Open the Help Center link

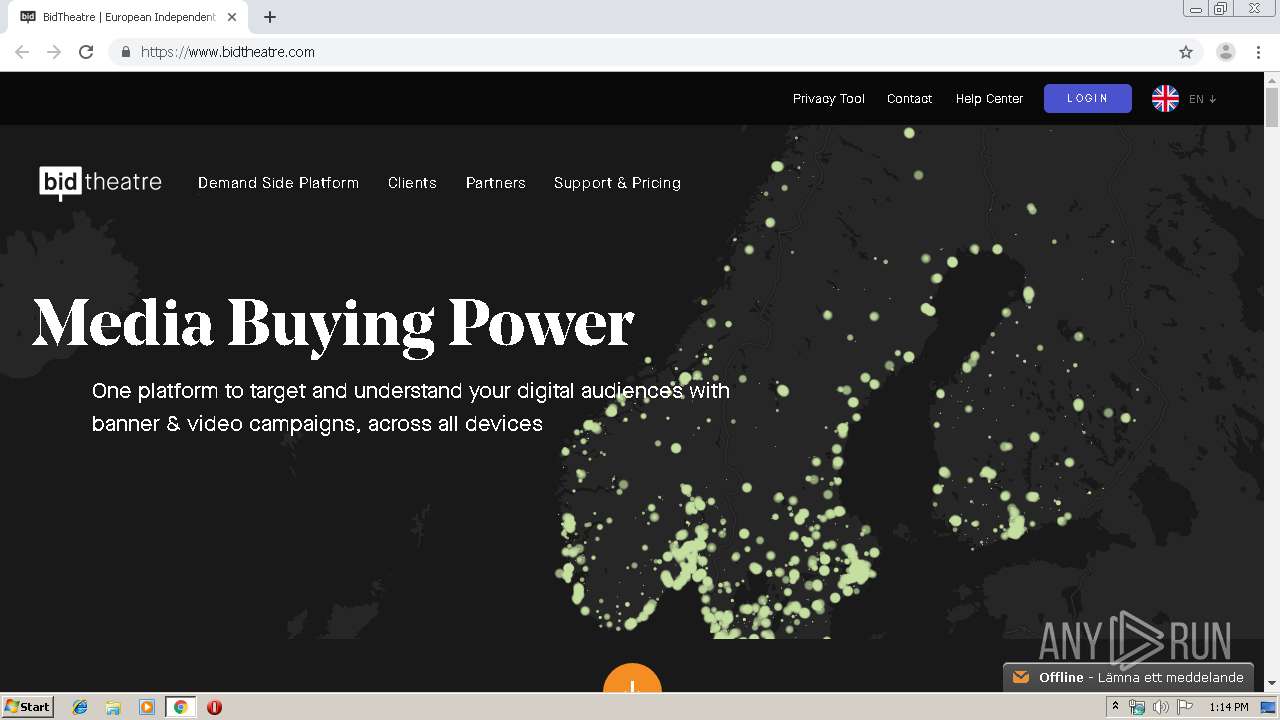[989, 99]
